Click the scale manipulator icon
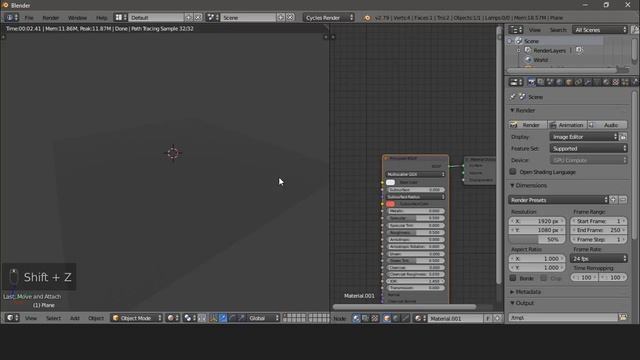Screen dimensions: 640x360 (241, 318)
